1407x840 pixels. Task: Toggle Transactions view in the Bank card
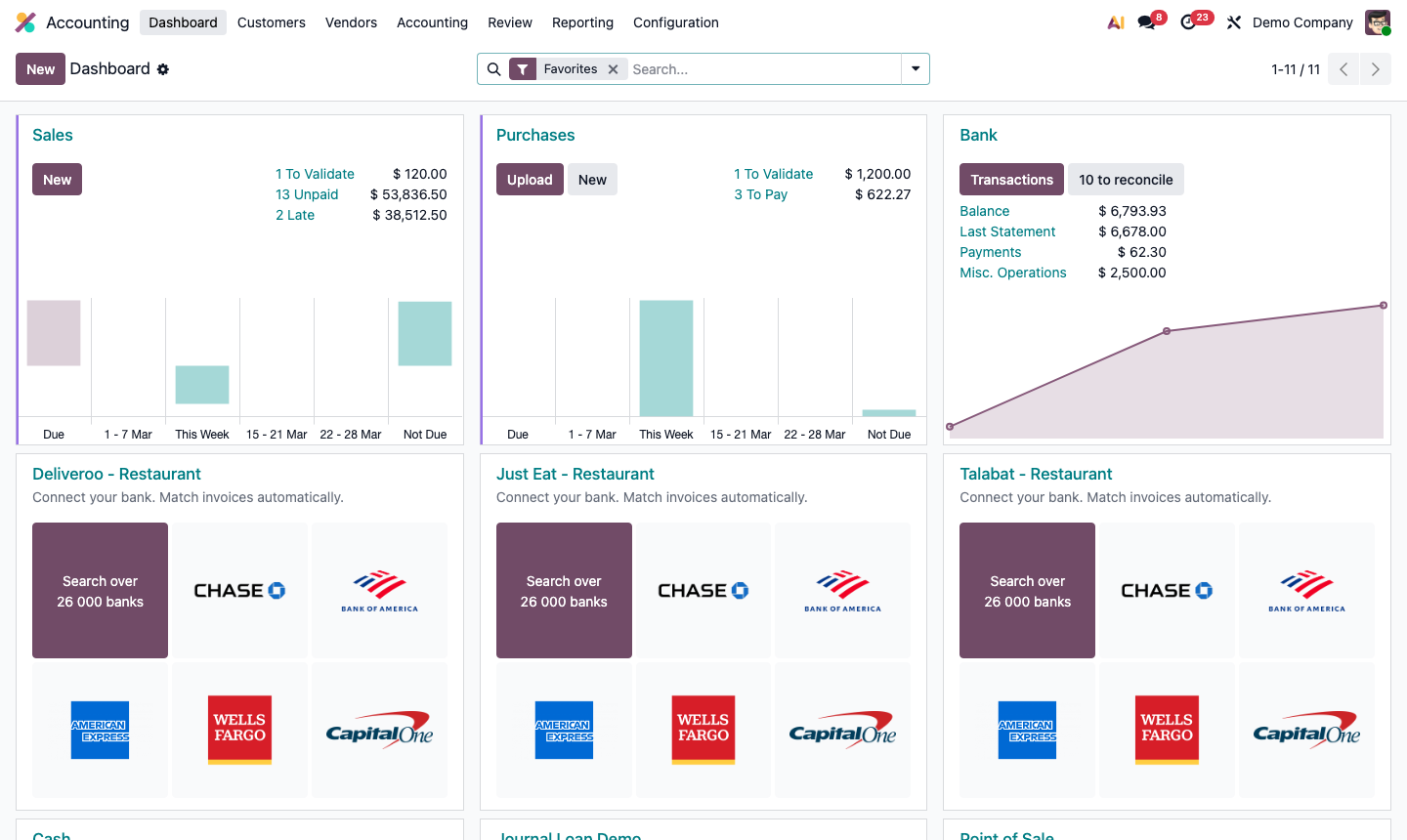1011,179
